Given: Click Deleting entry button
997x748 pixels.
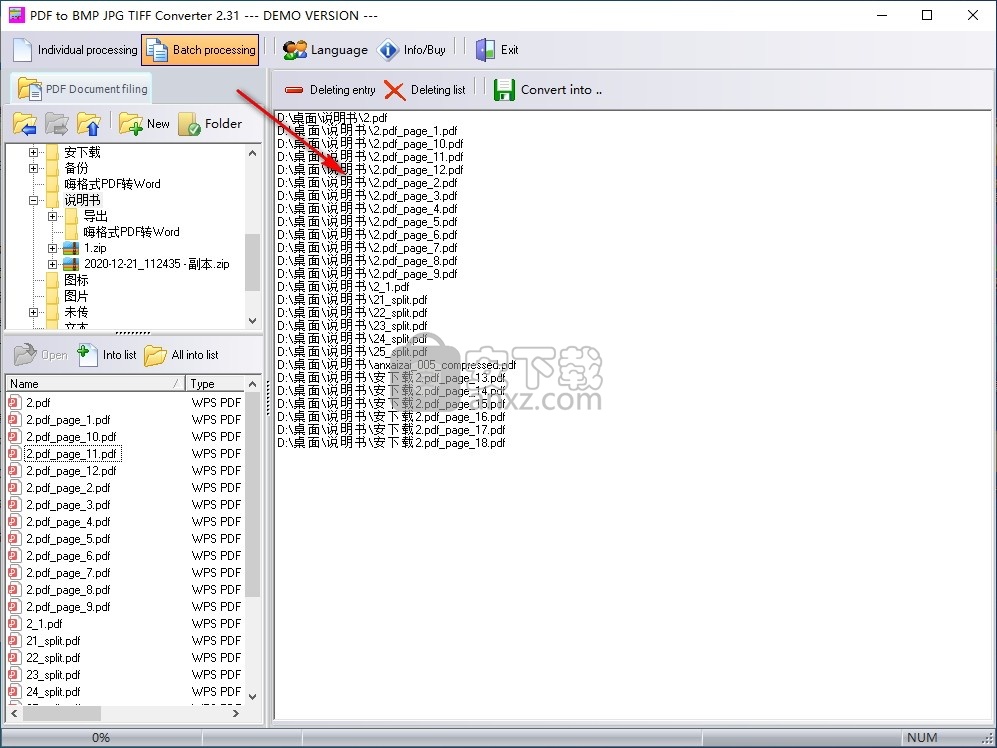Looking at the screenshot, I should pos(329,90).
